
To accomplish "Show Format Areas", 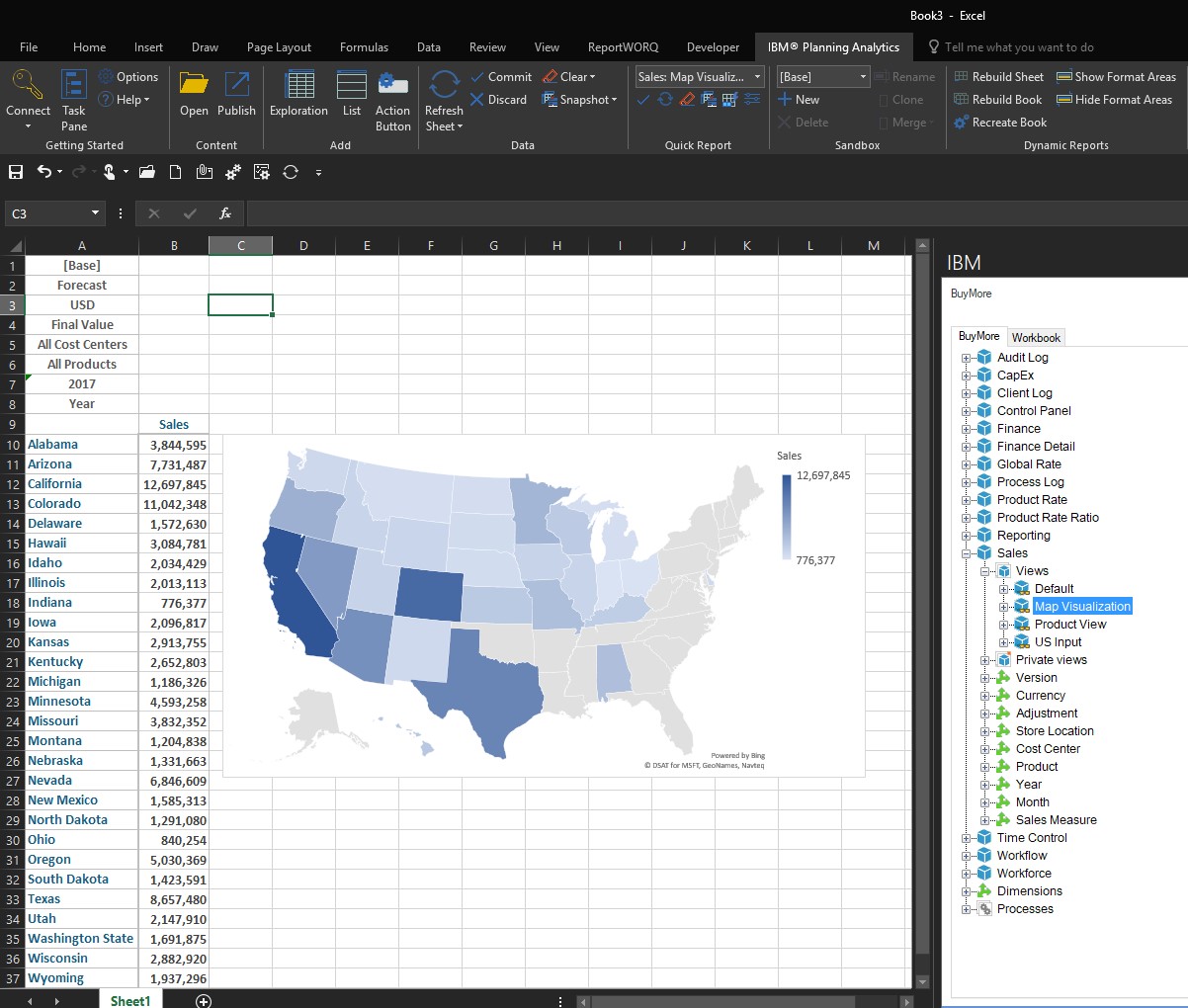I will coord(1116,77).
